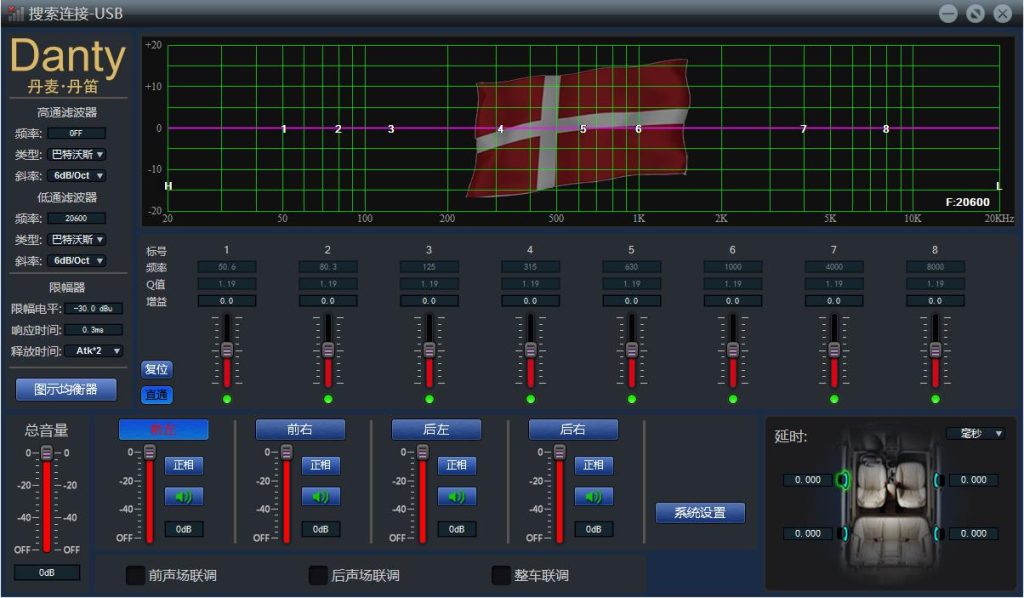The height and width of the screenshot is (598, 1024).
Task: Enable the 前声场联调 checkbox
Action: point(135,575)
